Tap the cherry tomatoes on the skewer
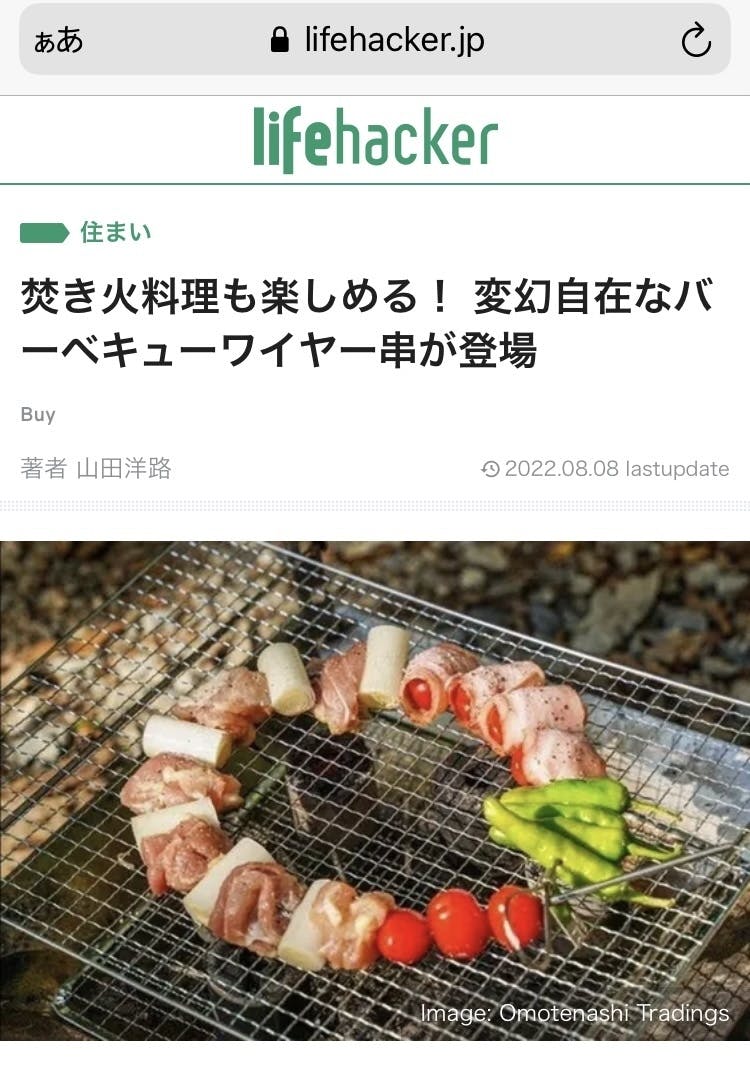The height and width of the screenshot is (1073, 750). tap(459, 922)
